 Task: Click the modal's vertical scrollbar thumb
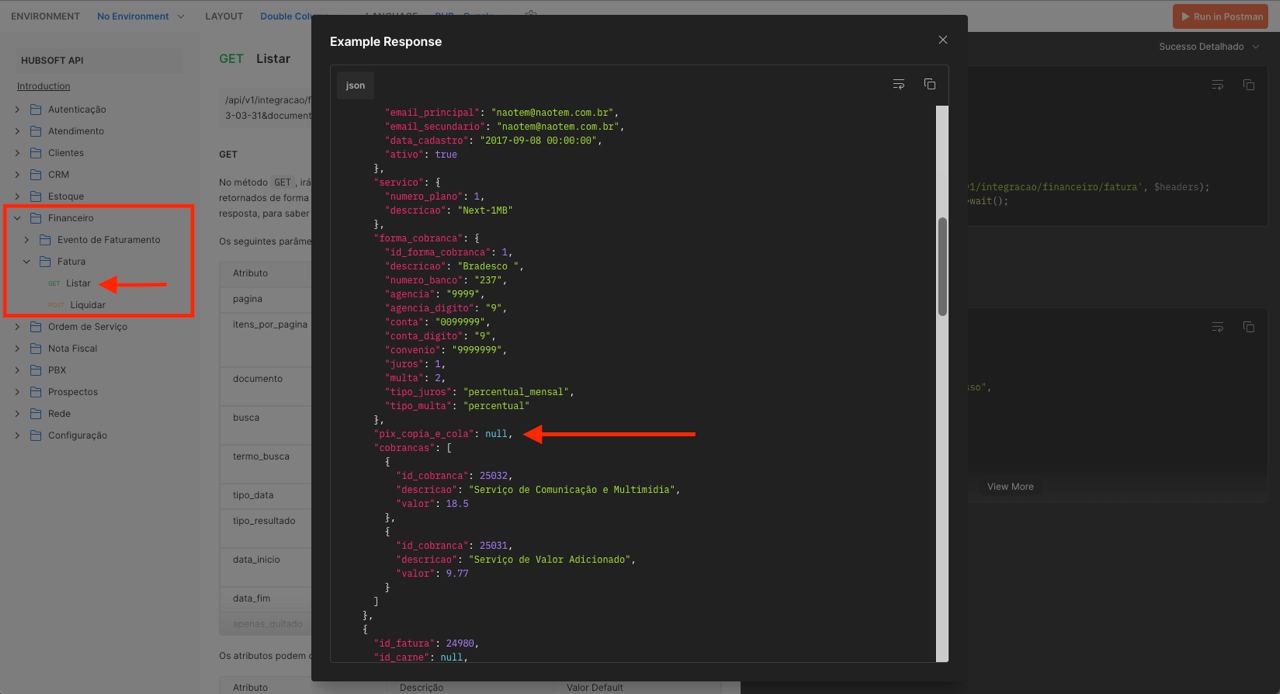click(942, 266)
